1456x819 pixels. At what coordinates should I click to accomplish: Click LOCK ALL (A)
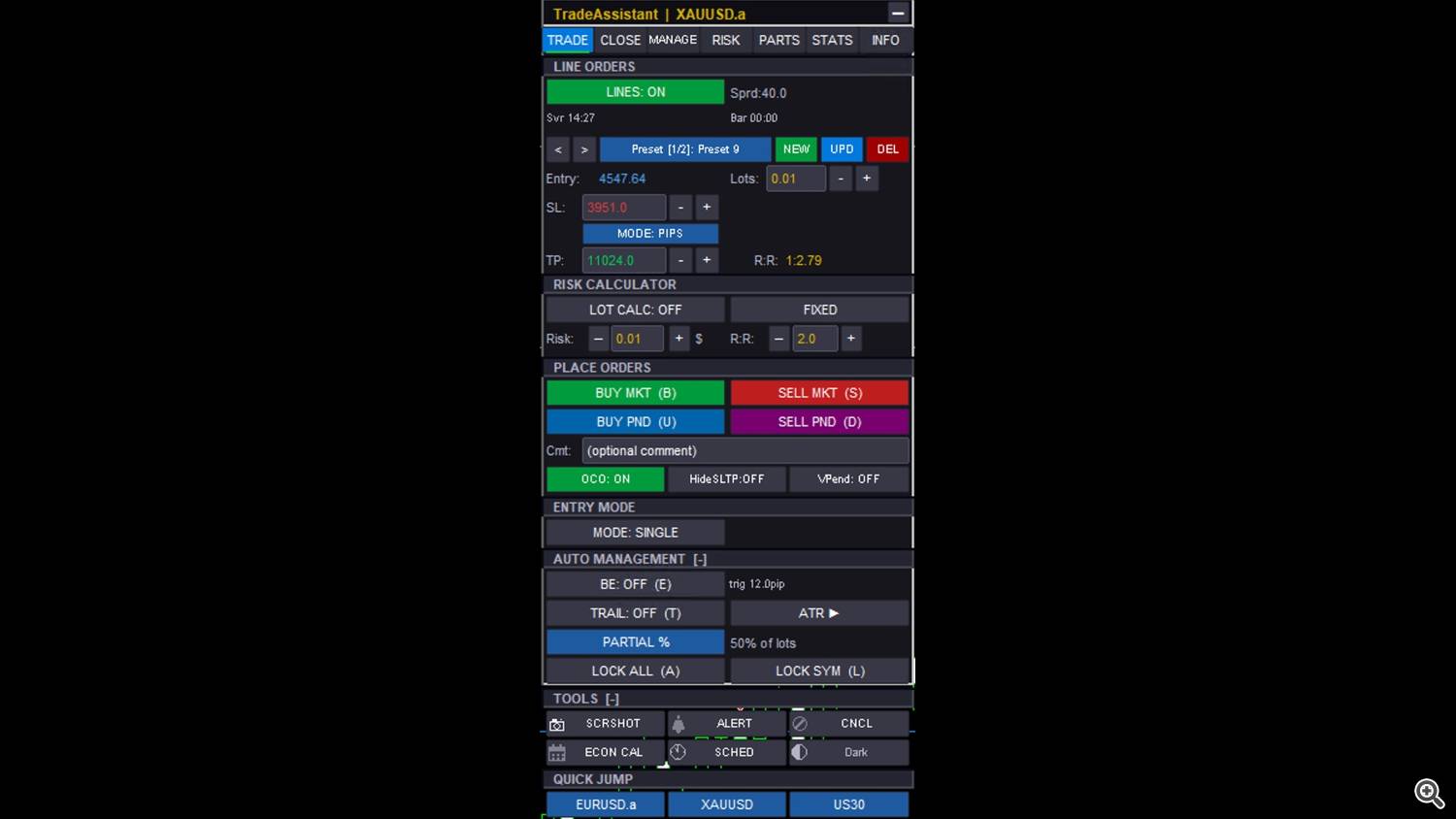(635, 672)
